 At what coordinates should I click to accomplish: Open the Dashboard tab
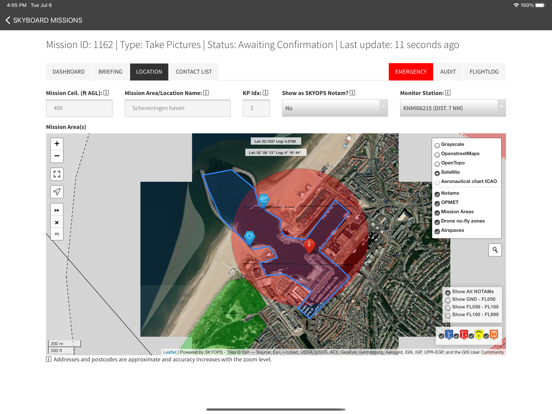[68, 72]
